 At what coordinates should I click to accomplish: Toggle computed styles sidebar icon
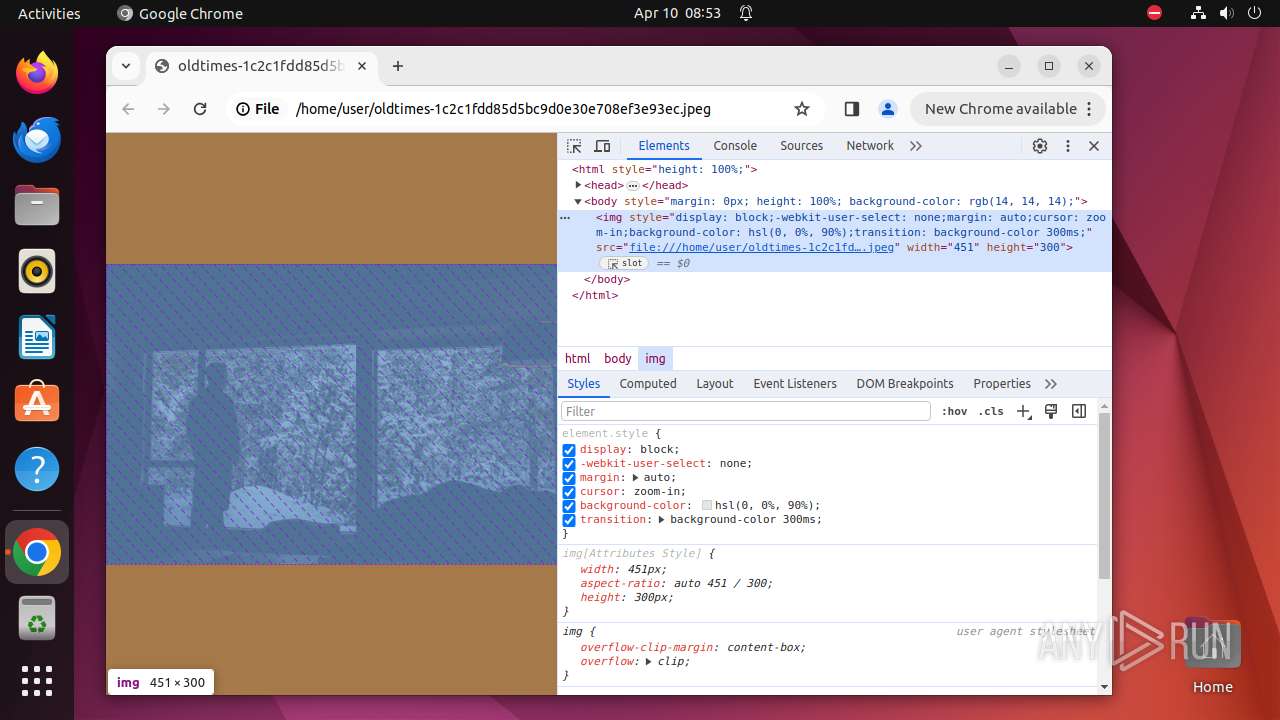(x=1079, y=411)
